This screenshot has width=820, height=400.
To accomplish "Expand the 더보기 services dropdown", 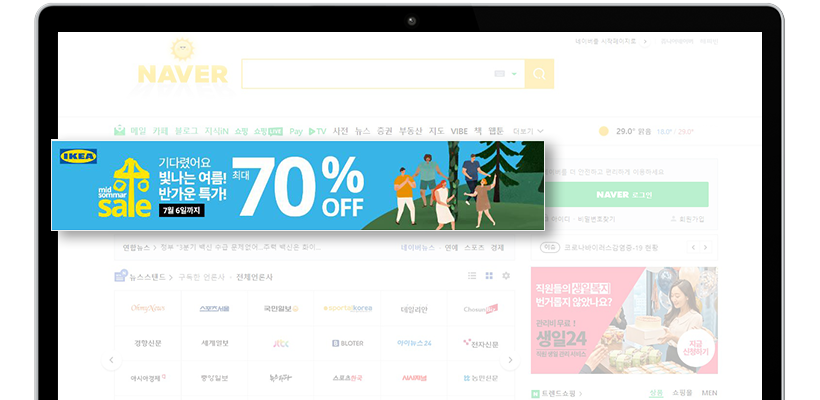I will pos(528,131).
